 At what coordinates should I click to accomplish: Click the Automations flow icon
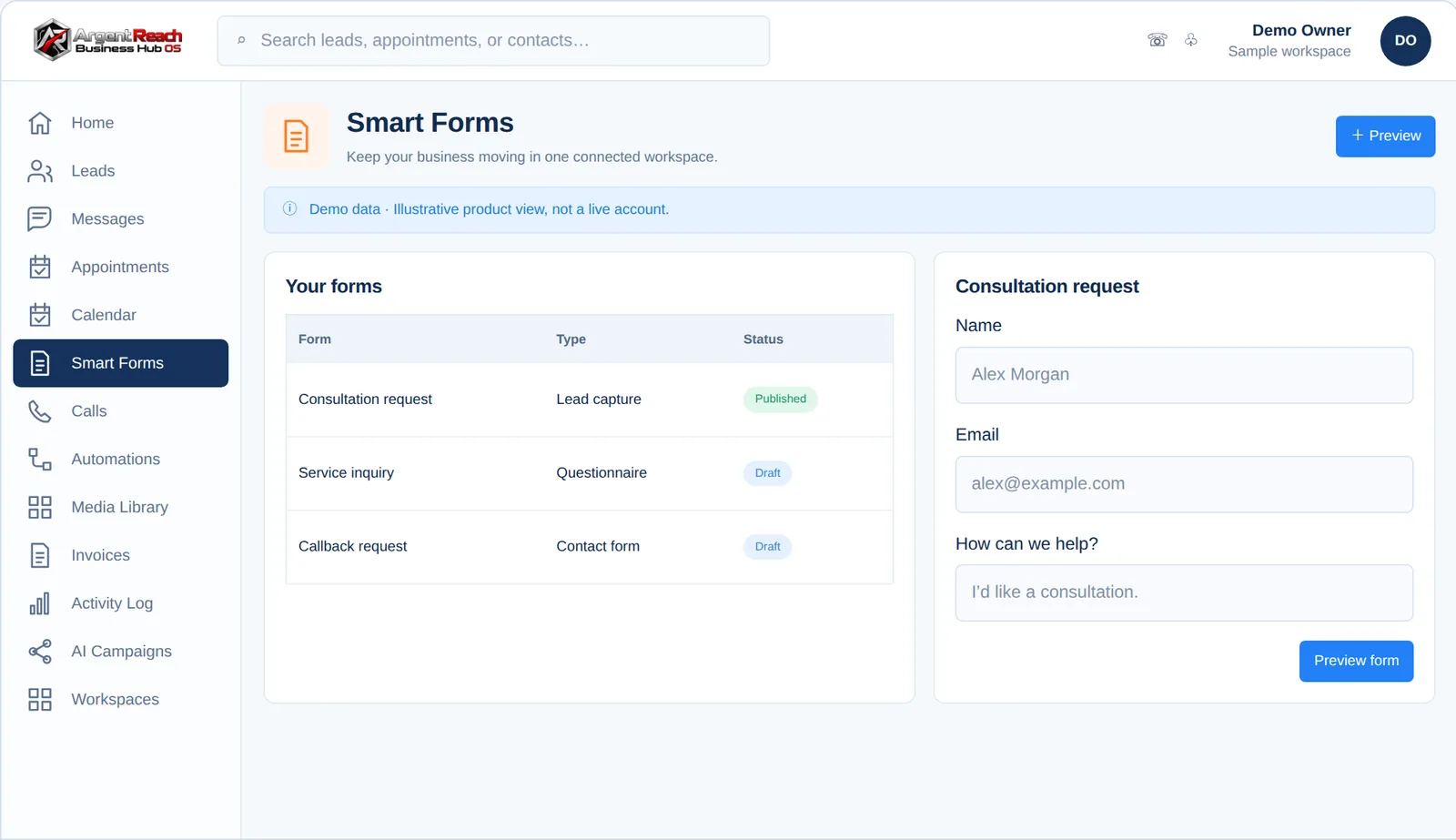[40, 460]
